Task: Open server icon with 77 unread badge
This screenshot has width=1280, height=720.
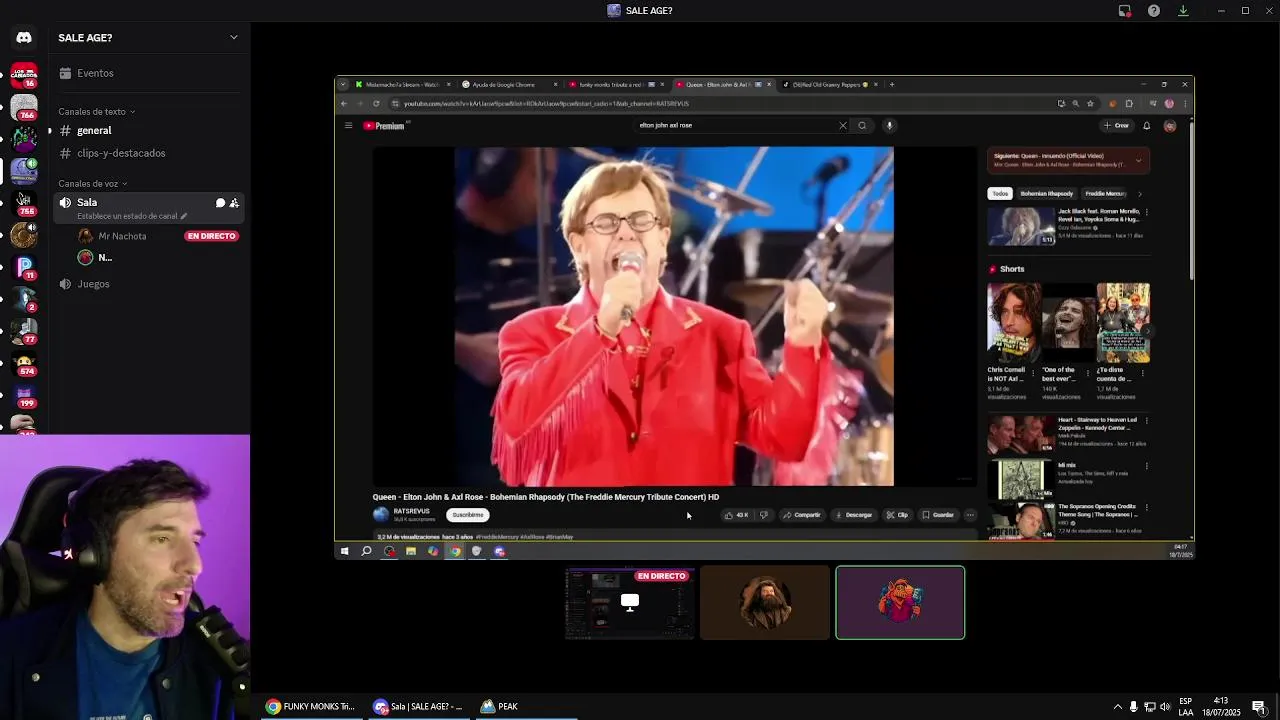Action: (x=24, y=331)
